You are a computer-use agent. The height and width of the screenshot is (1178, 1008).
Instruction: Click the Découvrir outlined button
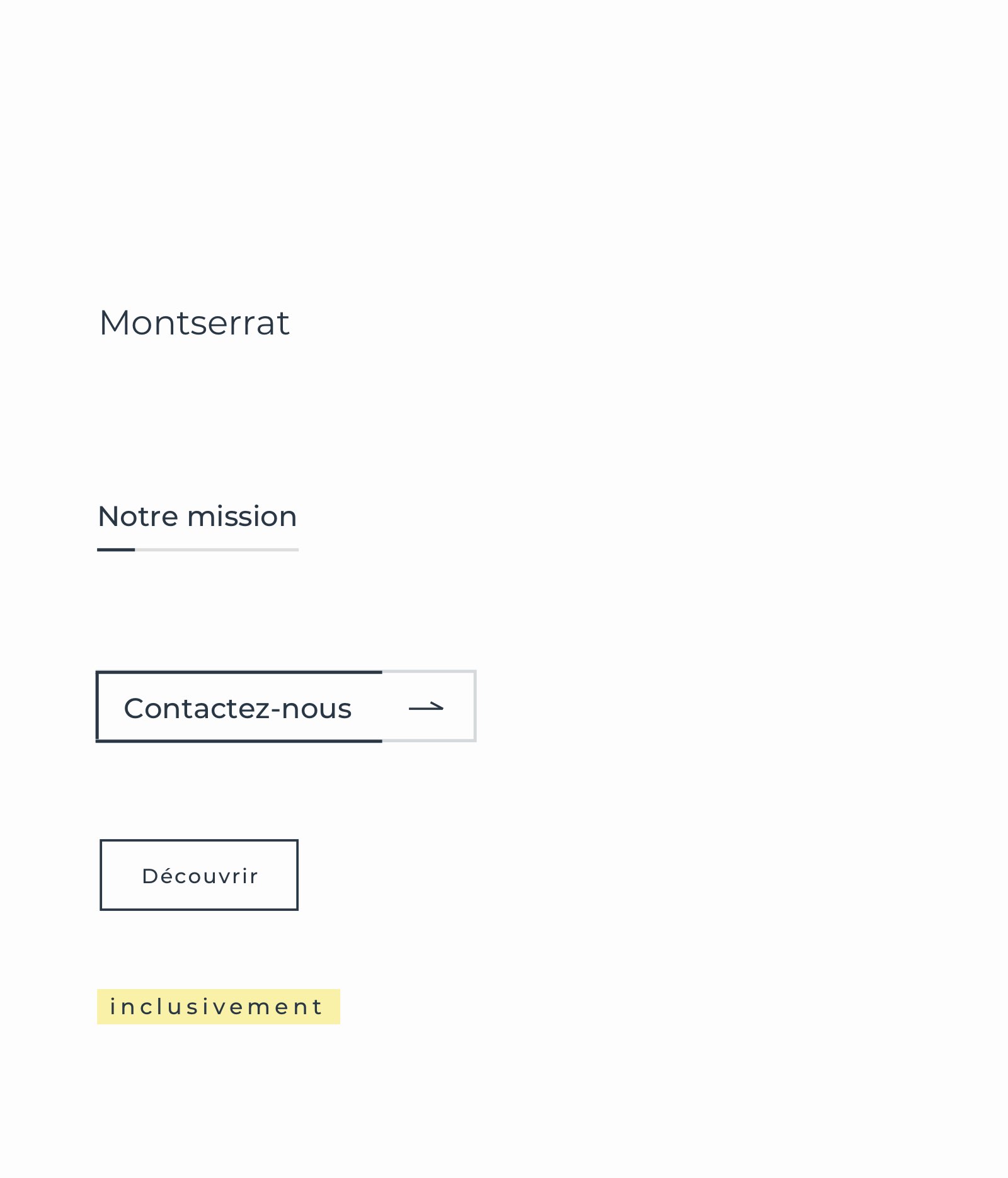click(199, 875)
